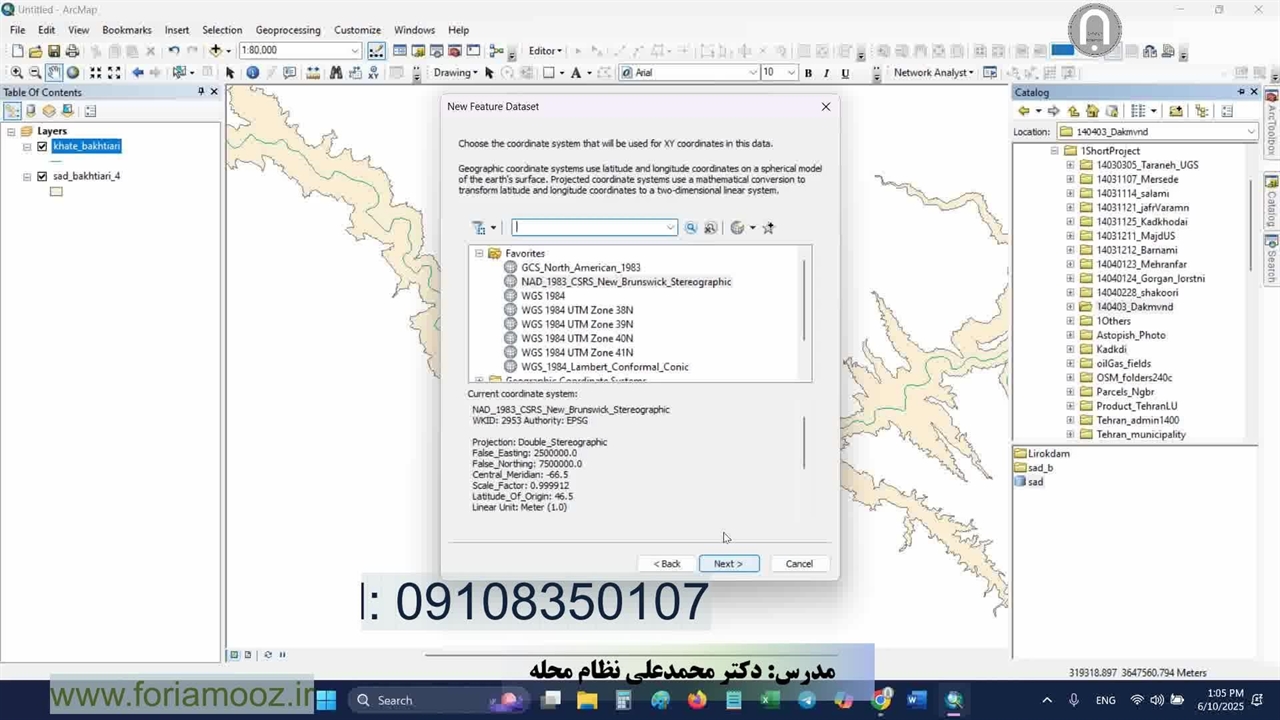Select the Zoom In tool
1280x720 pixels.
(x=16, y=73)
